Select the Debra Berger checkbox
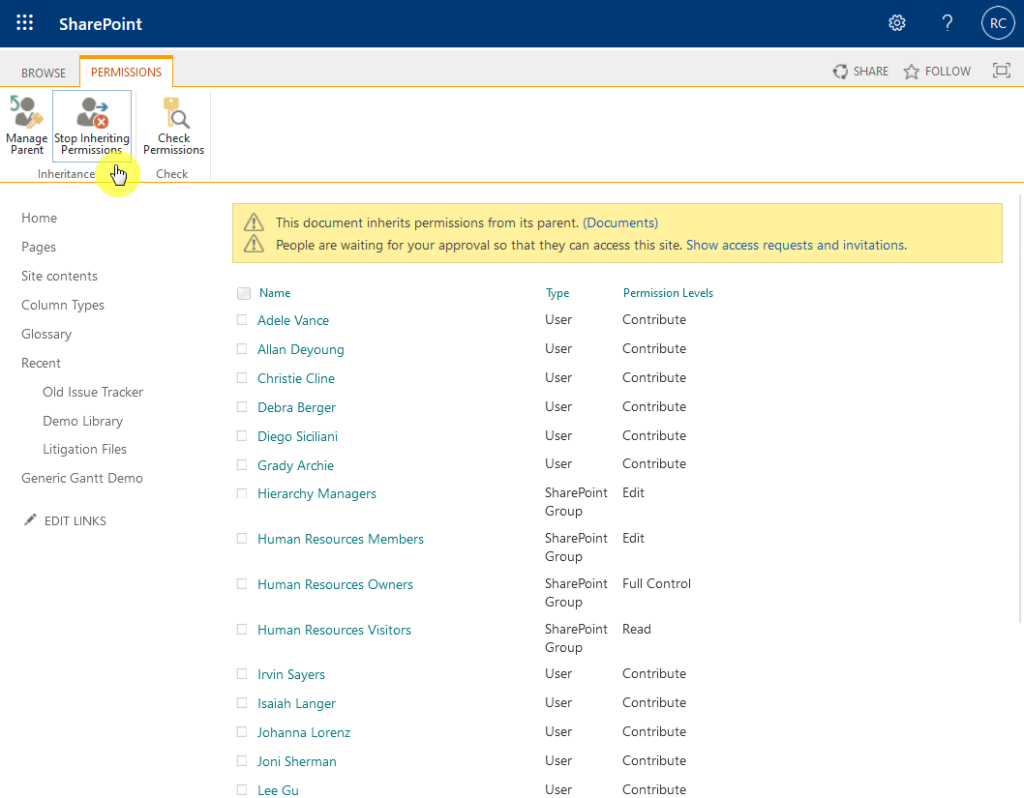Screen dimensions: 1024x798 242,406
